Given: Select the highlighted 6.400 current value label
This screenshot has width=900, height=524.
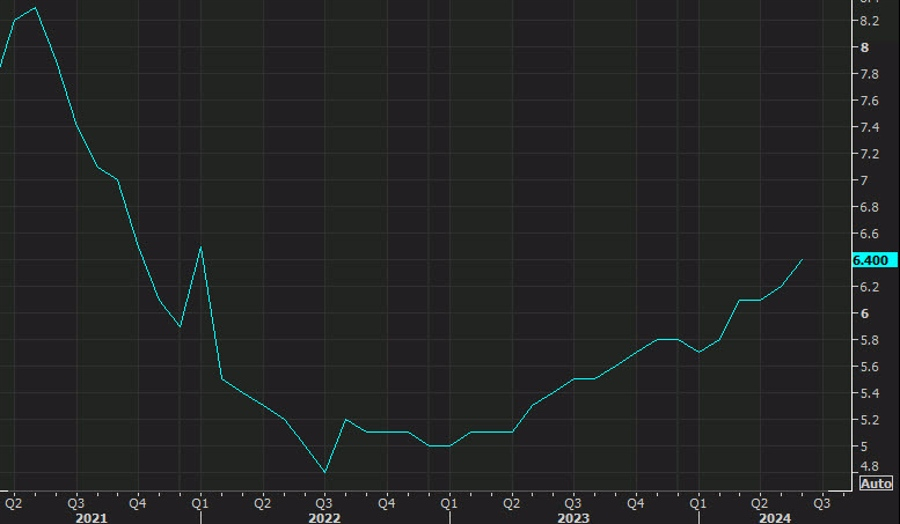Looking at the screenshot, I should [874, 260].
